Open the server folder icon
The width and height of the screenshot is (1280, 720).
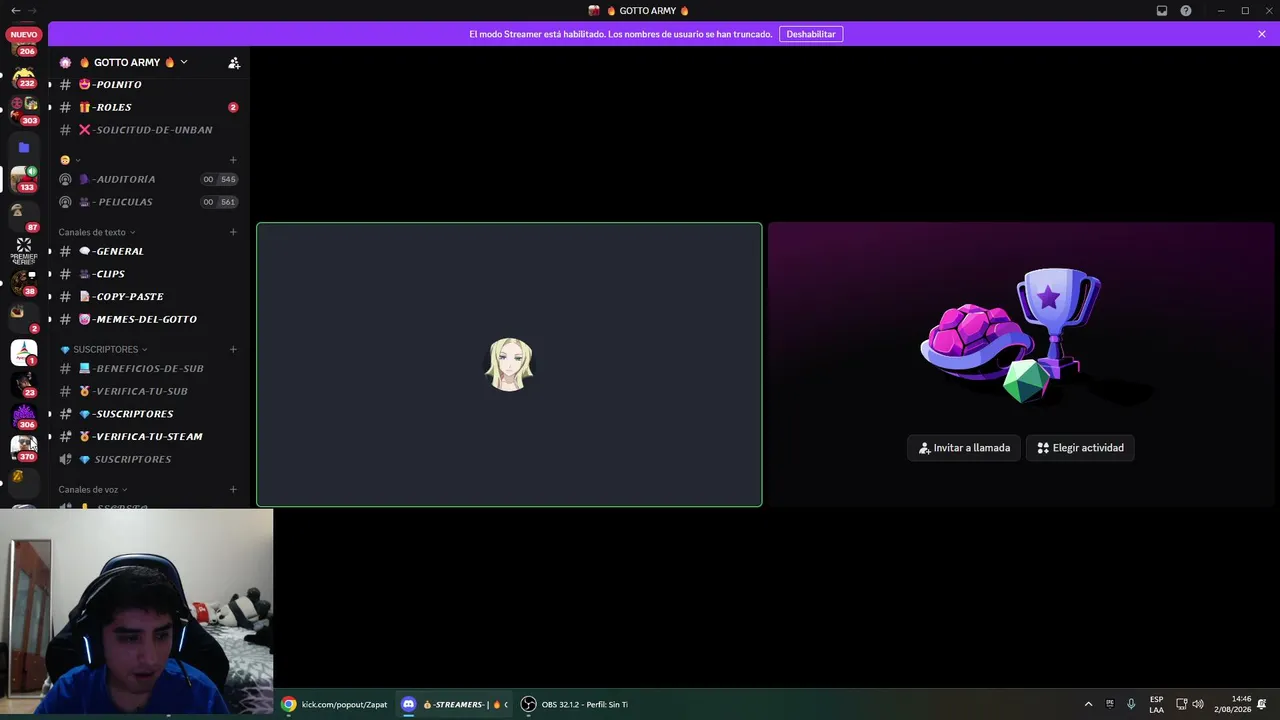tap(24, 147)
